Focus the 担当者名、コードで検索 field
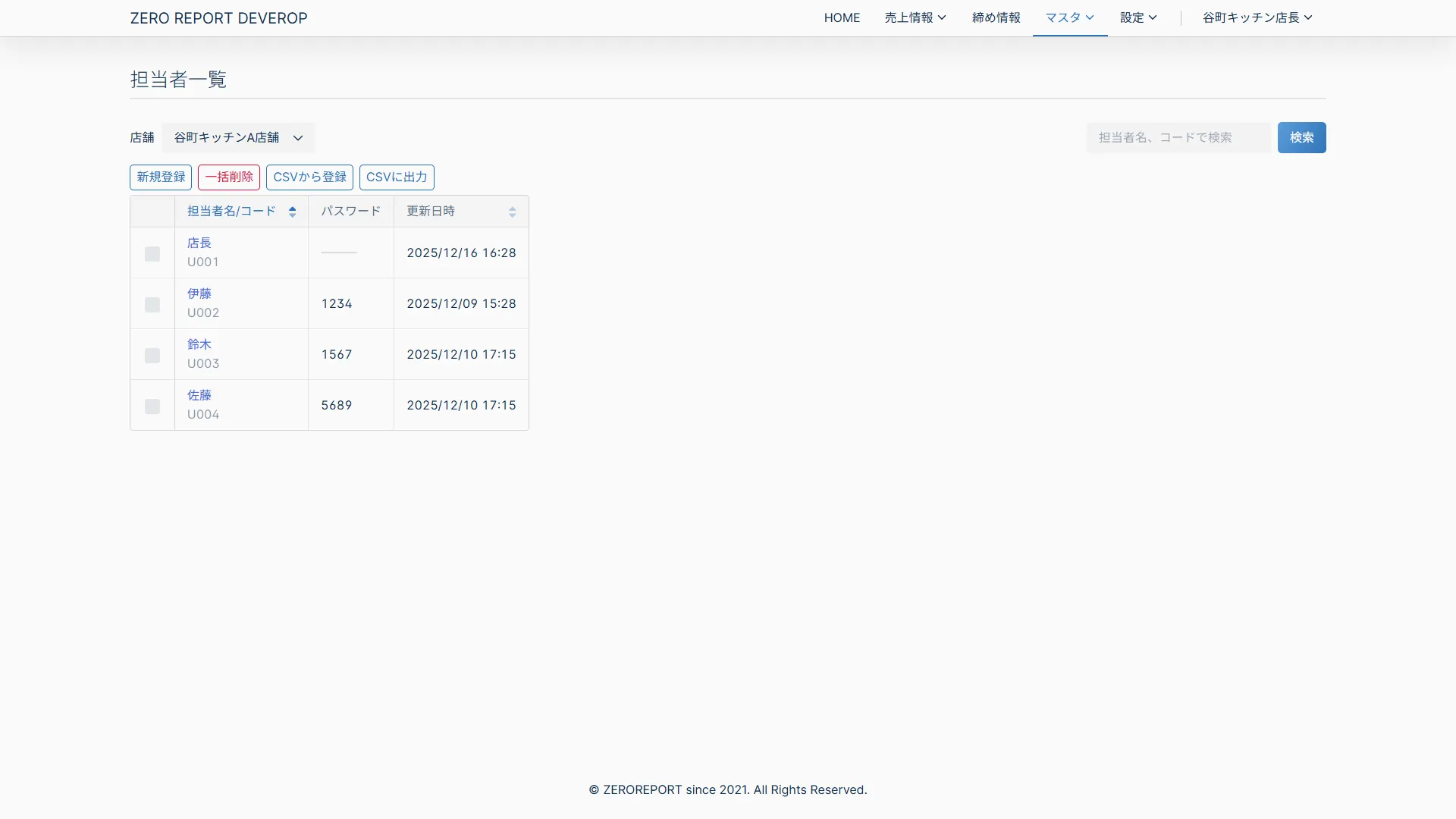Image resolution: width=1456 pixels, height=819 pixels. click(1178, 138)
